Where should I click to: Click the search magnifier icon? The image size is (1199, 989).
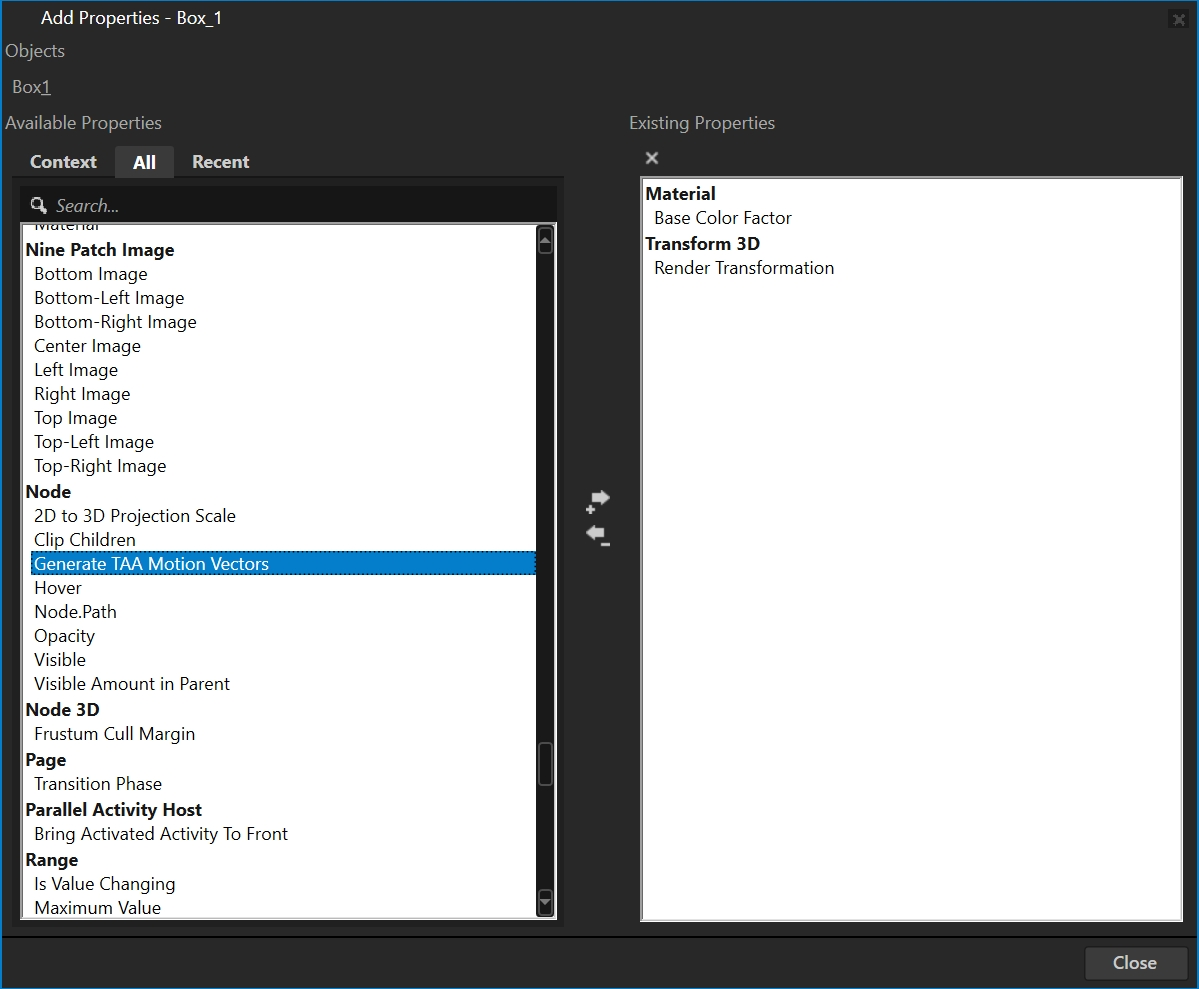coord(38,205)
